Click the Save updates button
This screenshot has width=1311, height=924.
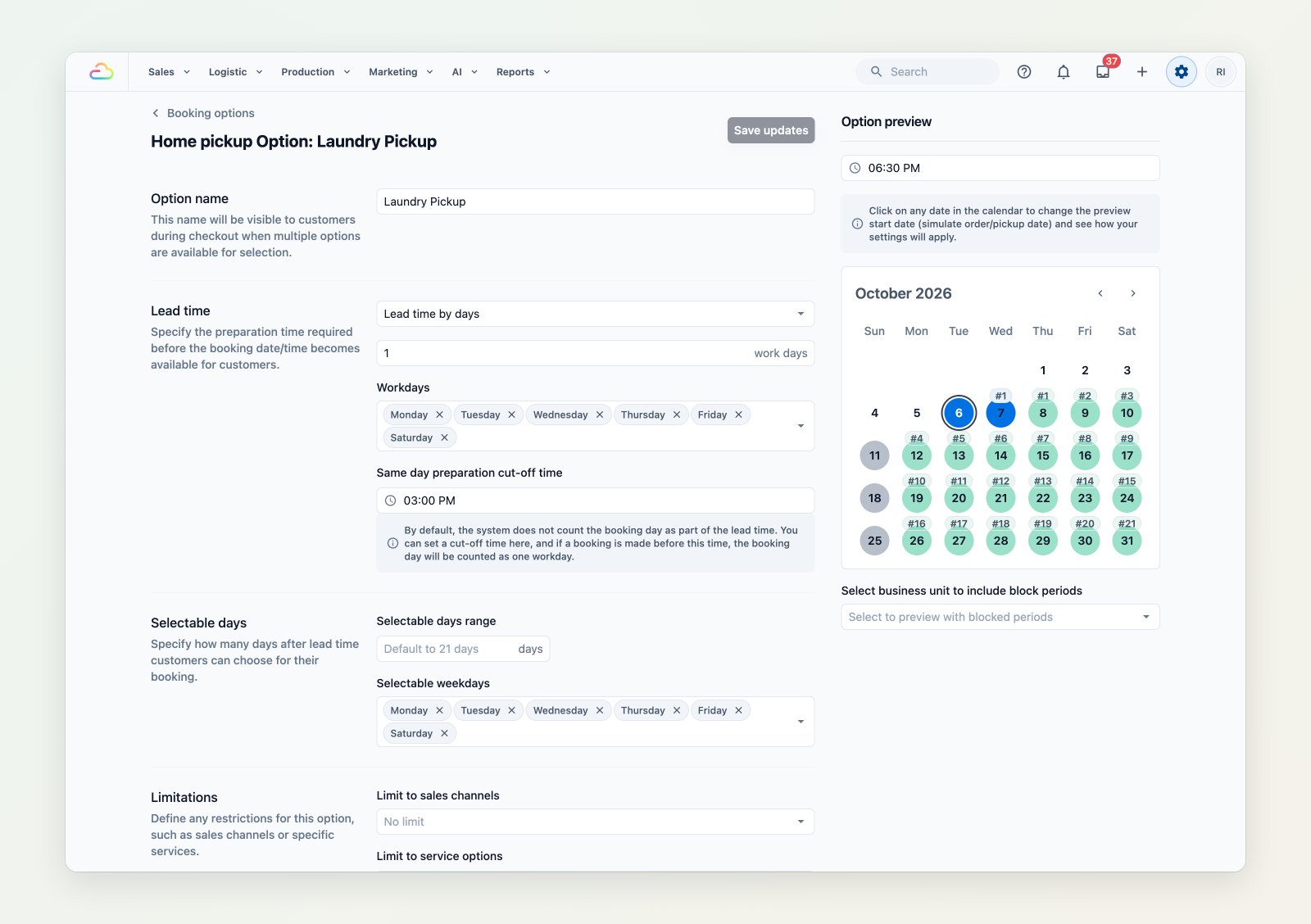tap(771, 130)
